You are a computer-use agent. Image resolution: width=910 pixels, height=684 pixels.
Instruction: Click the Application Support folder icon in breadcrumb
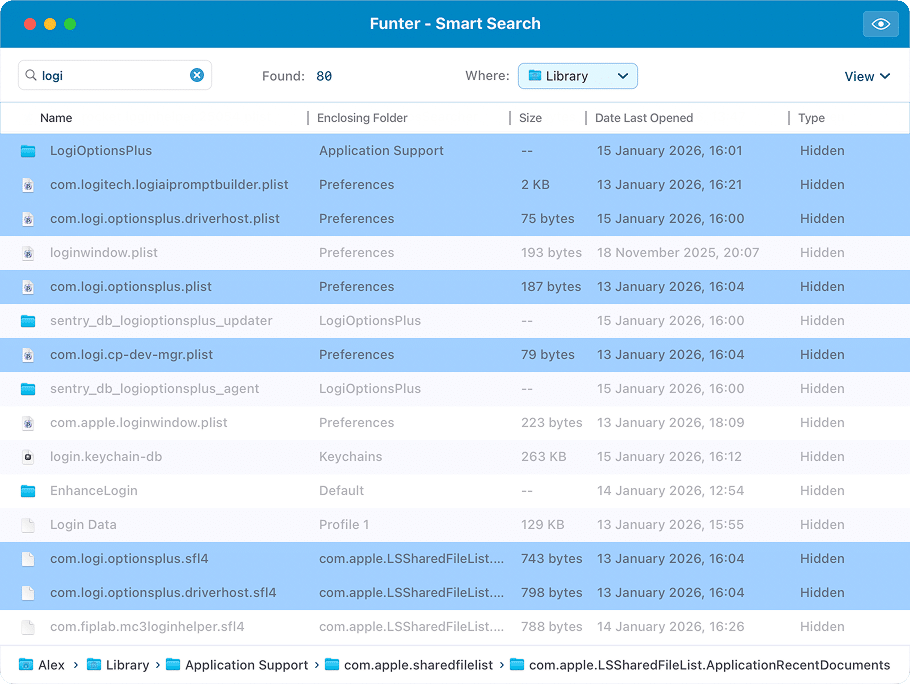coord(172,664)
